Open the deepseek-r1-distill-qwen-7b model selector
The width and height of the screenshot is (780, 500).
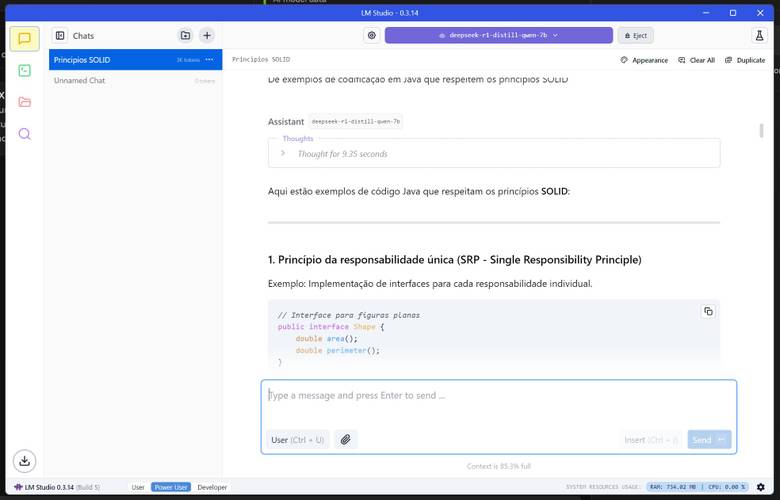(x=498, y=35)
